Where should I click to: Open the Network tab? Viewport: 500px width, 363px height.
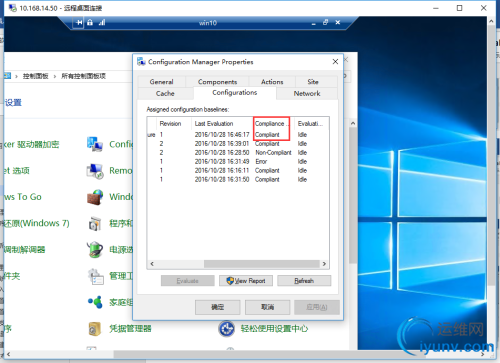tap(307, 93)
